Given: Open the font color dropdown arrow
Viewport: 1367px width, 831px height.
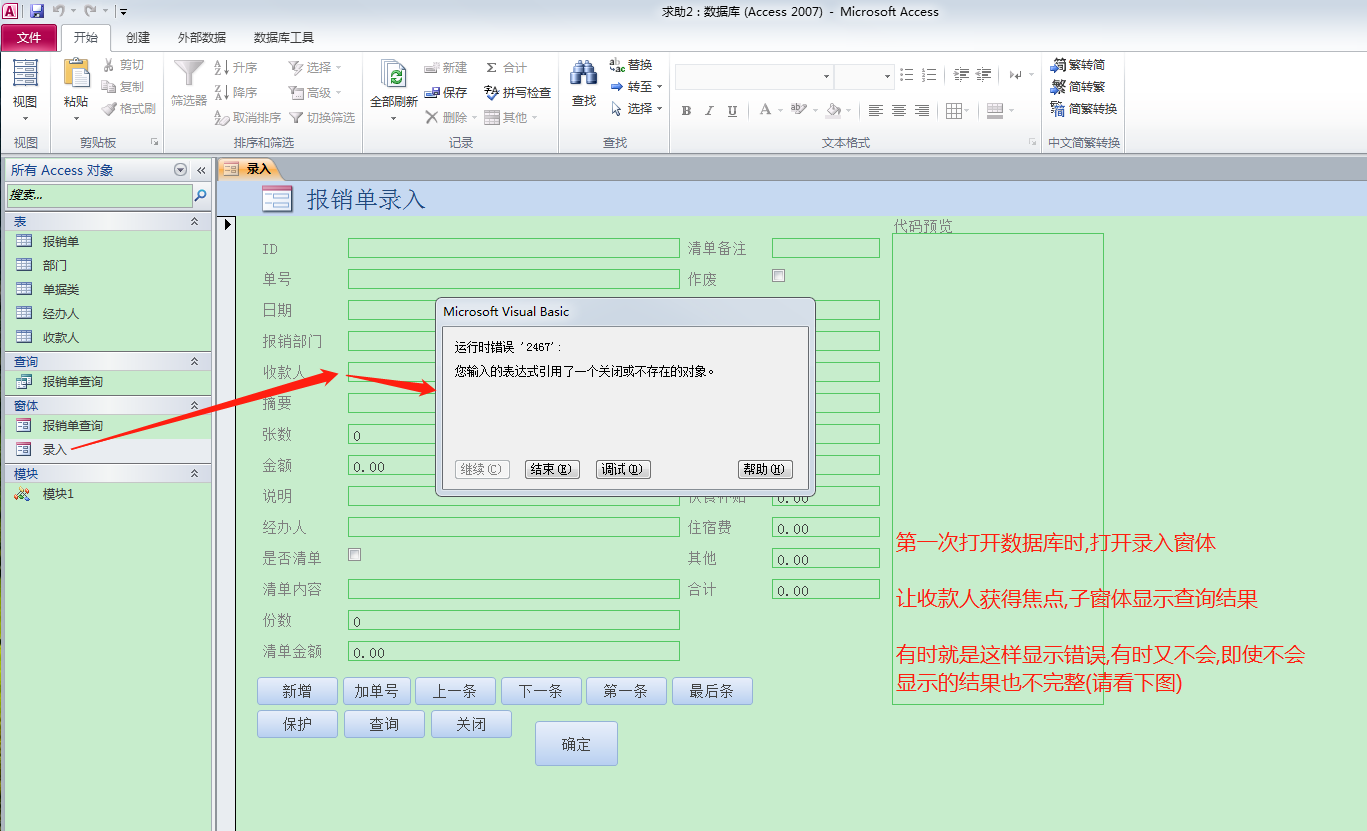Looking at the screenshot, I should 780,111.
